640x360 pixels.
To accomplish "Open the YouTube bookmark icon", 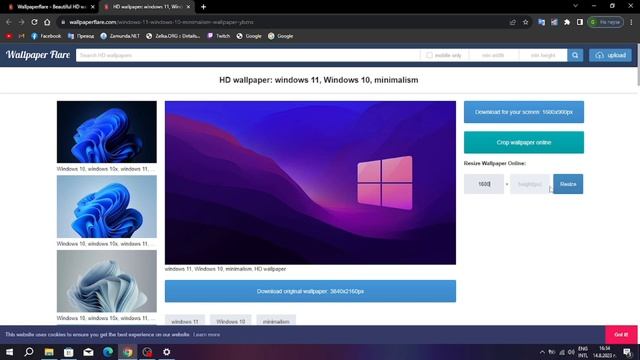I will pyautogui.click(x=9, y=36).
